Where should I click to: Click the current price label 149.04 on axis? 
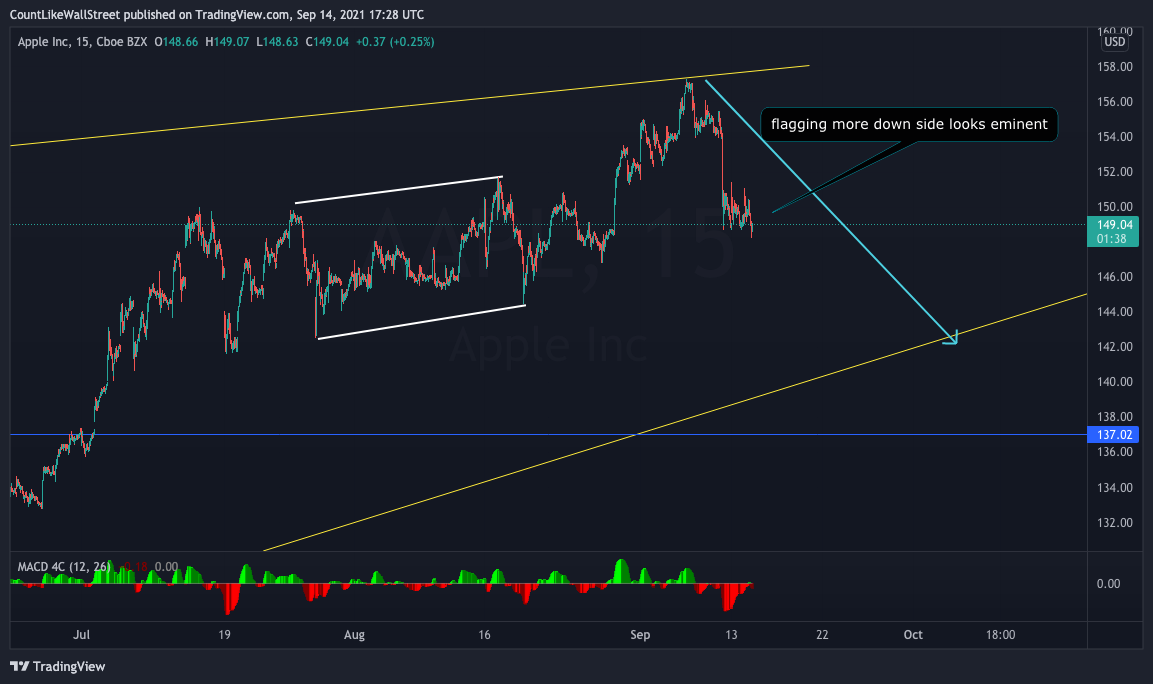click(x=1114, y=225)
